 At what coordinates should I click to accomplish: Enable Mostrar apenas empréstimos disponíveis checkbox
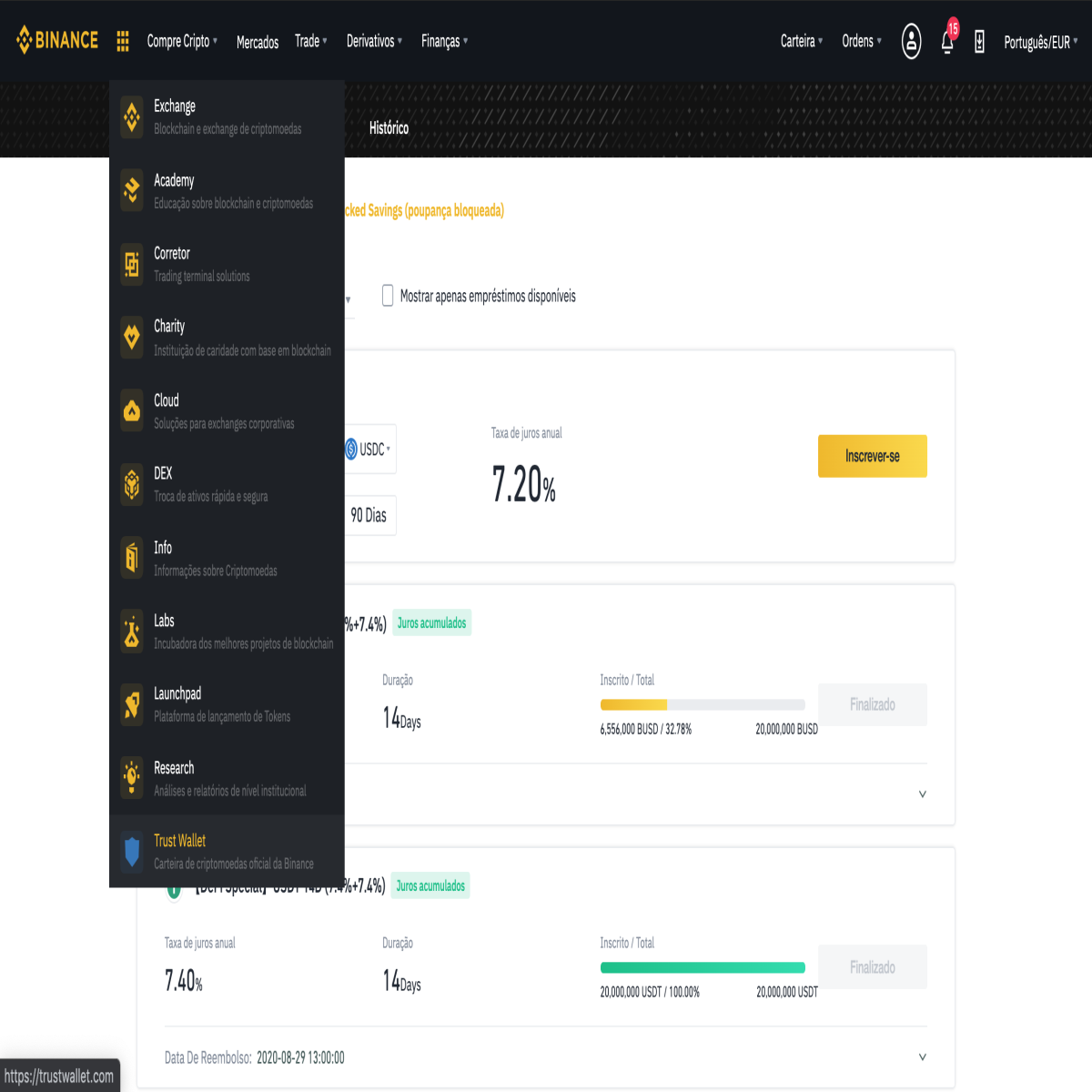click(388, 295)
